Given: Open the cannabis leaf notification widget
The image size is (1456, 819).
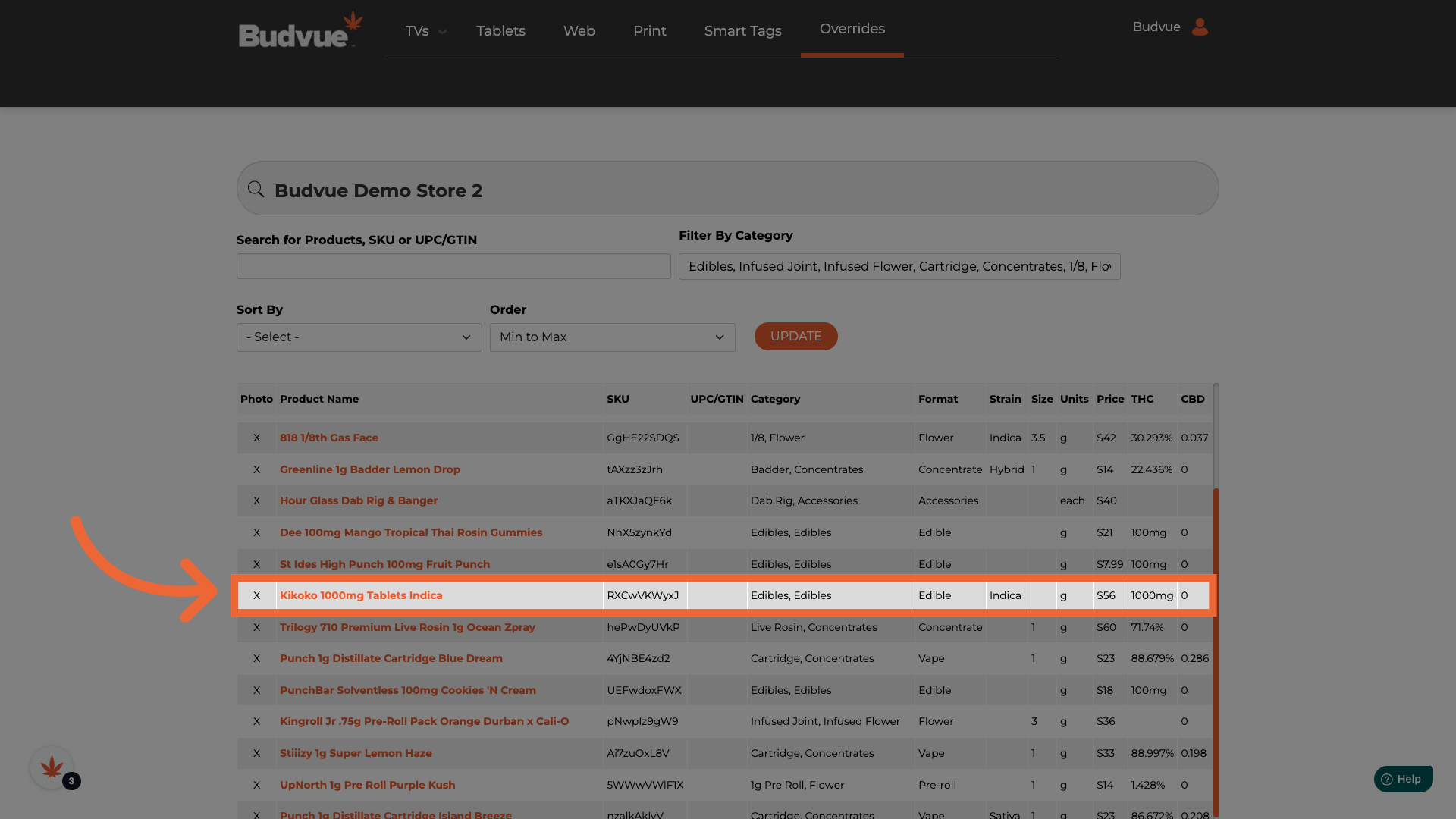Looking at the screenshot, I should 52,767.
